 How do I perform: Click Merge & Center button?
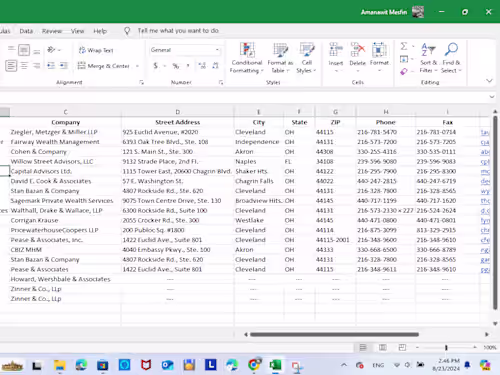tap(104, 66)
